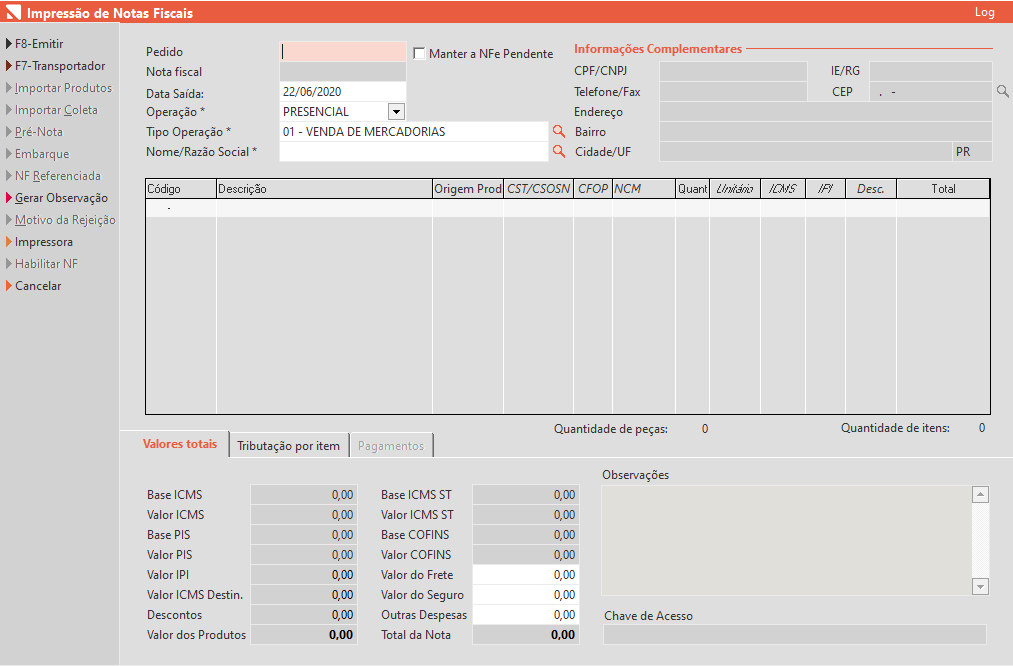Screen dimensions: 1013x666
Task: Open the Operação dropdown arrow
Action: (396, 112)
